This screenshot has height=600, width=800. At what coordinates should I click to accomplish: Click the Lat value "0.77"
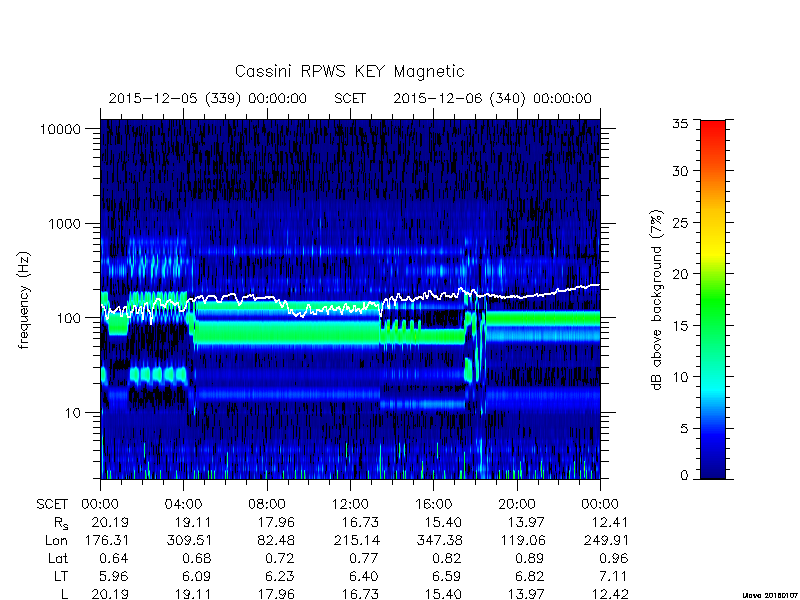click(364, 558)
